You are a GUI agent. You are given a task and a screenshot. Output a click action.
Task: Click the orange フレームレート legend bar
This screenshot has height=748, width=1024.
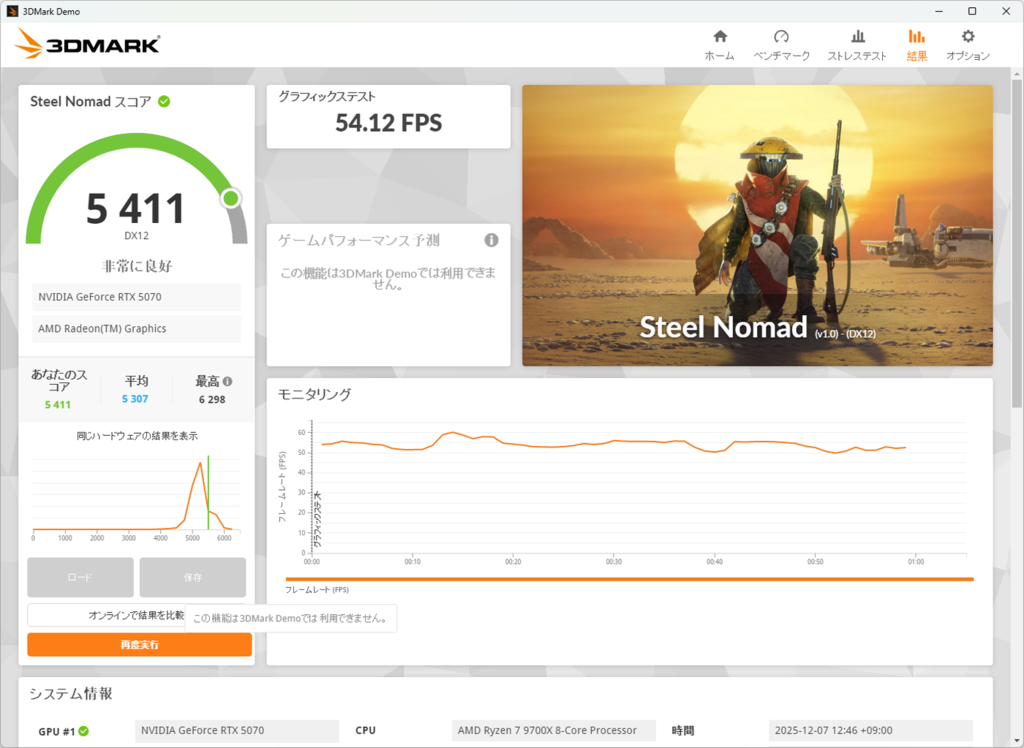(630, 579)
